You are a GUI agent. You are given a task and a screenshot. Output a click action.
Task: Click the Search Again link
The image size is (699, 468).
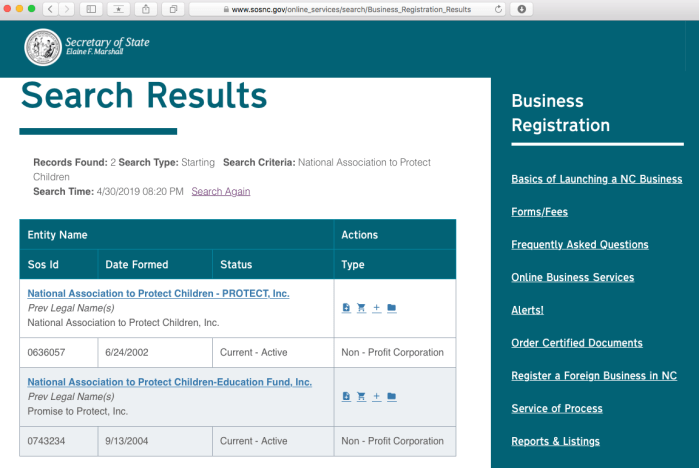220,191
